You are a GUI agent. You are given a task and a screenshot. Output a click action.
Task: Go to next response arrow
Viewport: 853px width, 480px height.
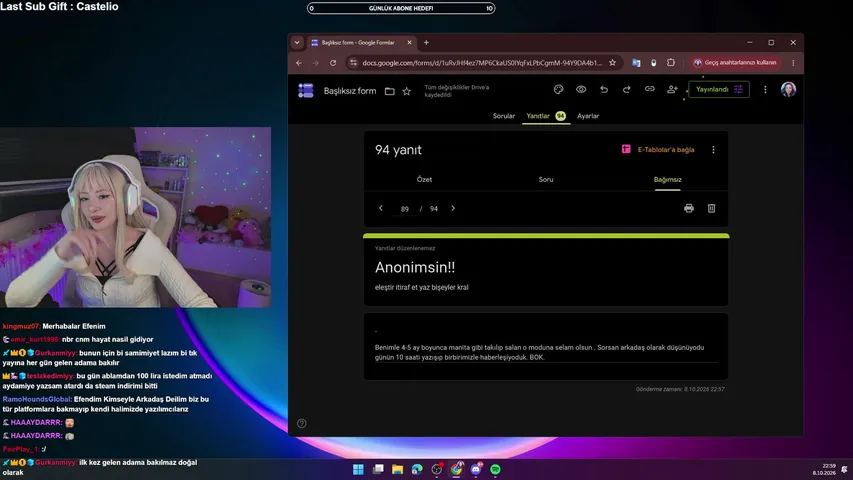(453, 208)
